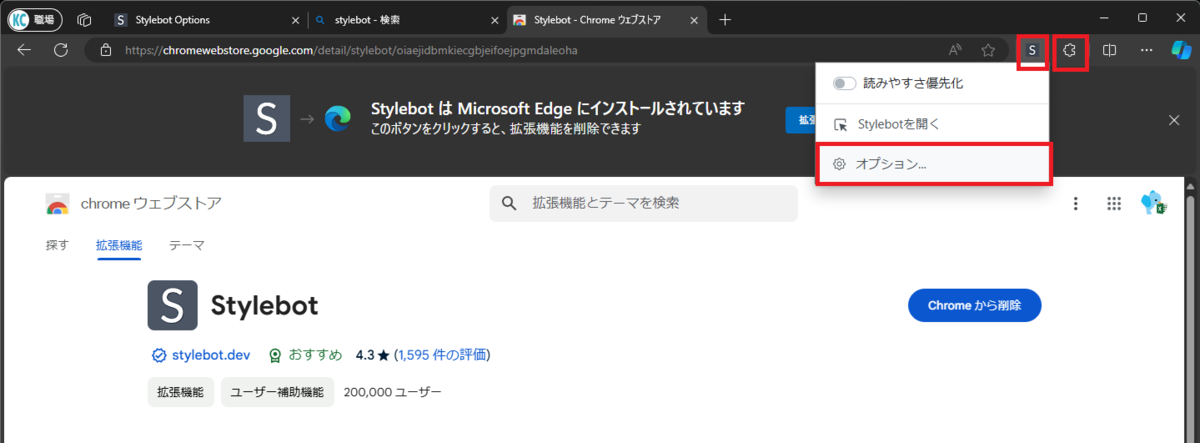Click Chrome から削除 button

click(975, 306)
